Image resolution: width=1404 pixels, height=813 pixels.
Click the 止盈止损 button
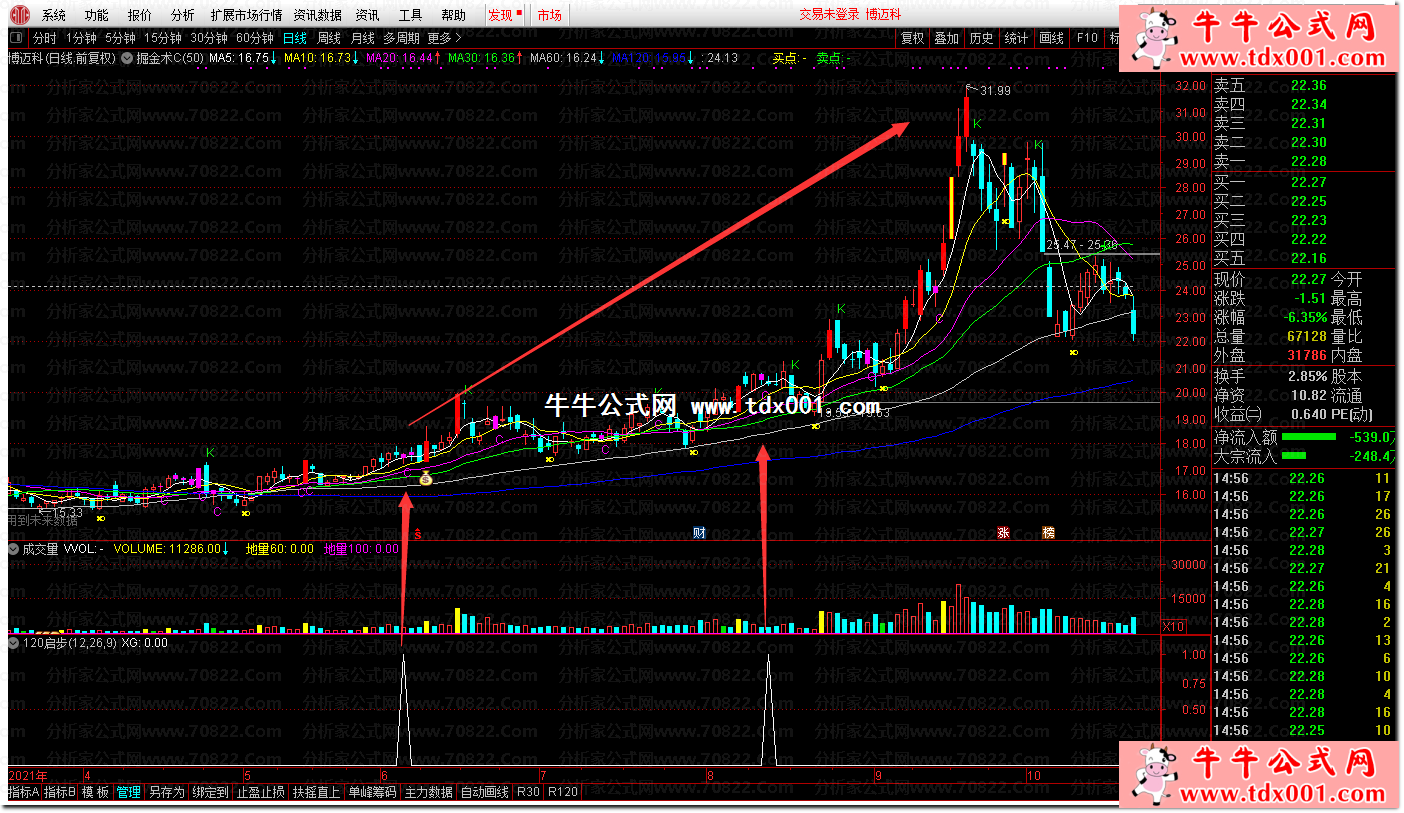pos(261,792)
